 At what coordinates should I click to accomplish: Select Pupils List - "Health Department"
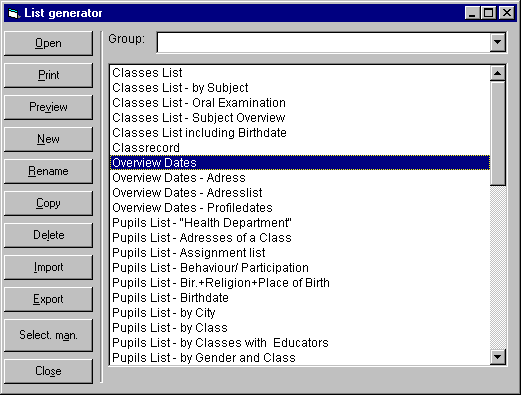click(300, 223)
